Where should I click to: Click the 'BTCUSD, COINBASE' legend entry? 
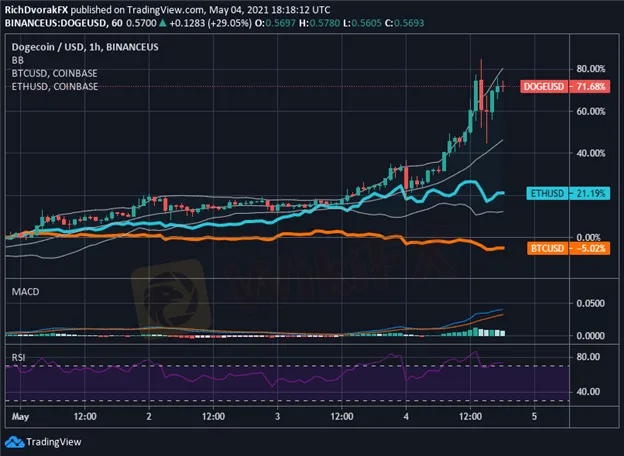click(55, 73)
